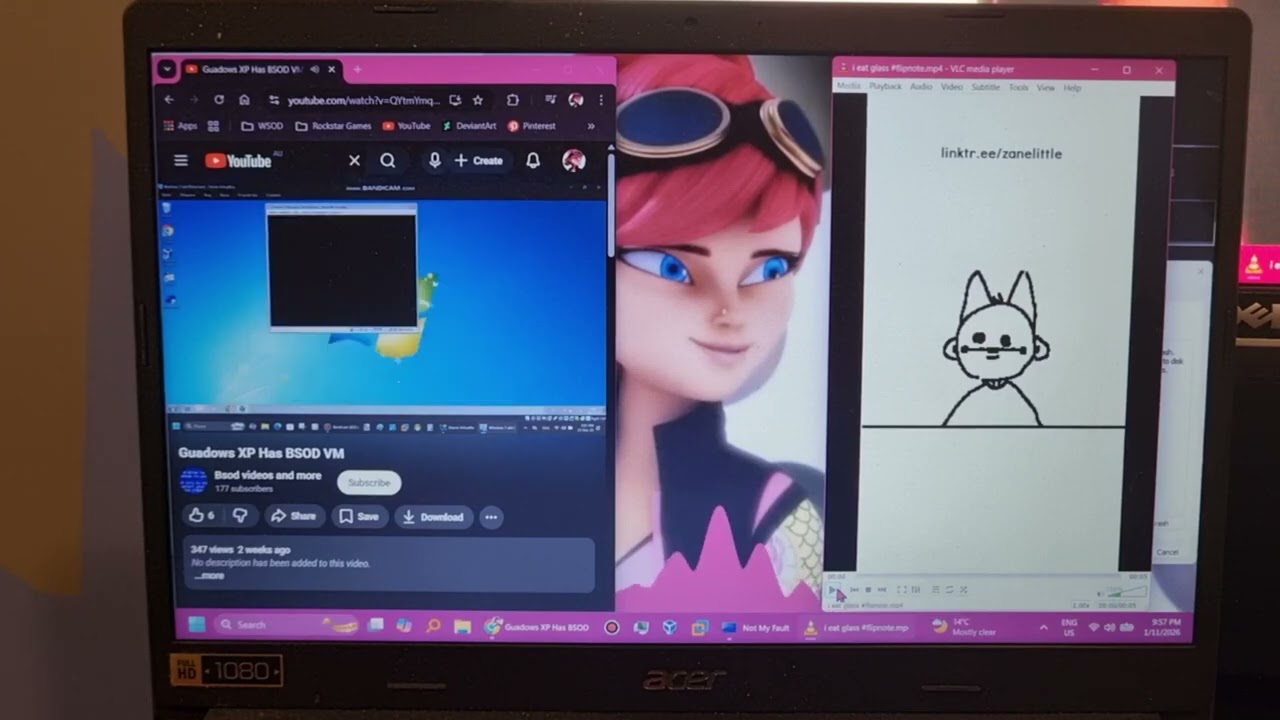Open the Chrome tab search dropdown
Viewport: 1280px width, 720px height.
point(167,69)
